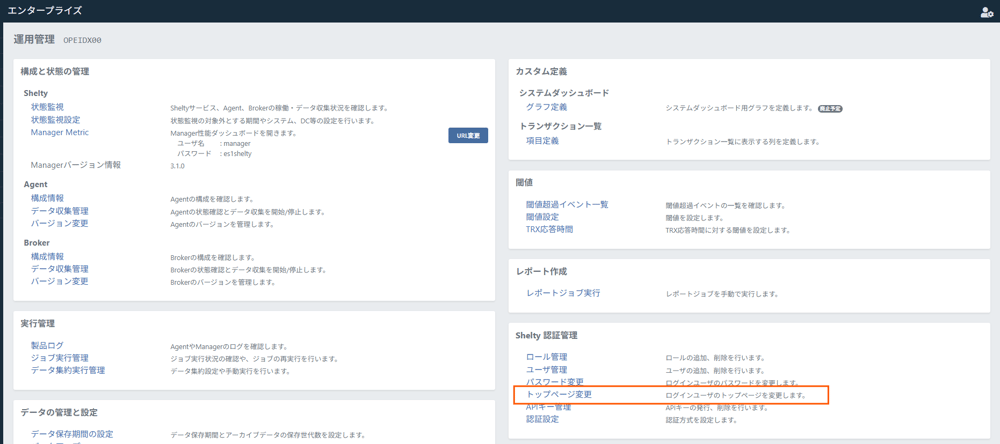This screenshot has width=1000, height=444.
Task: Open the 認証設定 link
Action: coord(542,419)
